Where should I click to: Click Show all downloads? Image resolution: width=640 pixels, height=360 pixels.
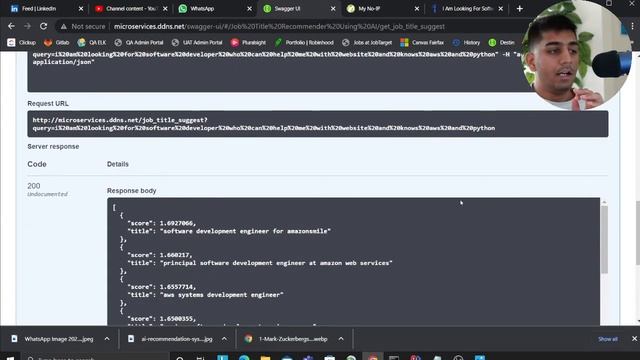click(608, 339)
